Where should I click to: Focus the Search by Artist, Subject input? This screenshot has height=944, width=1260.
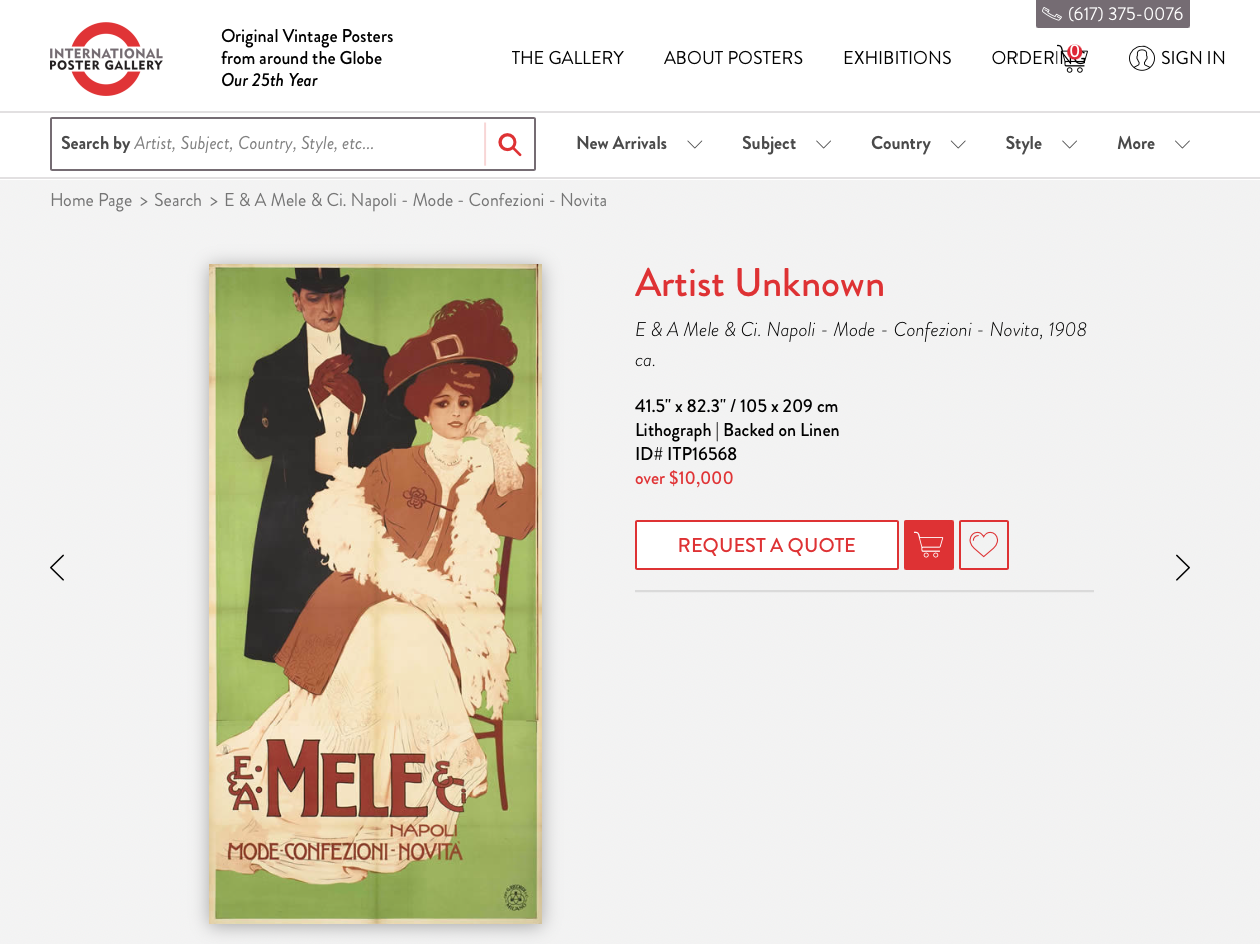point(268,144)
